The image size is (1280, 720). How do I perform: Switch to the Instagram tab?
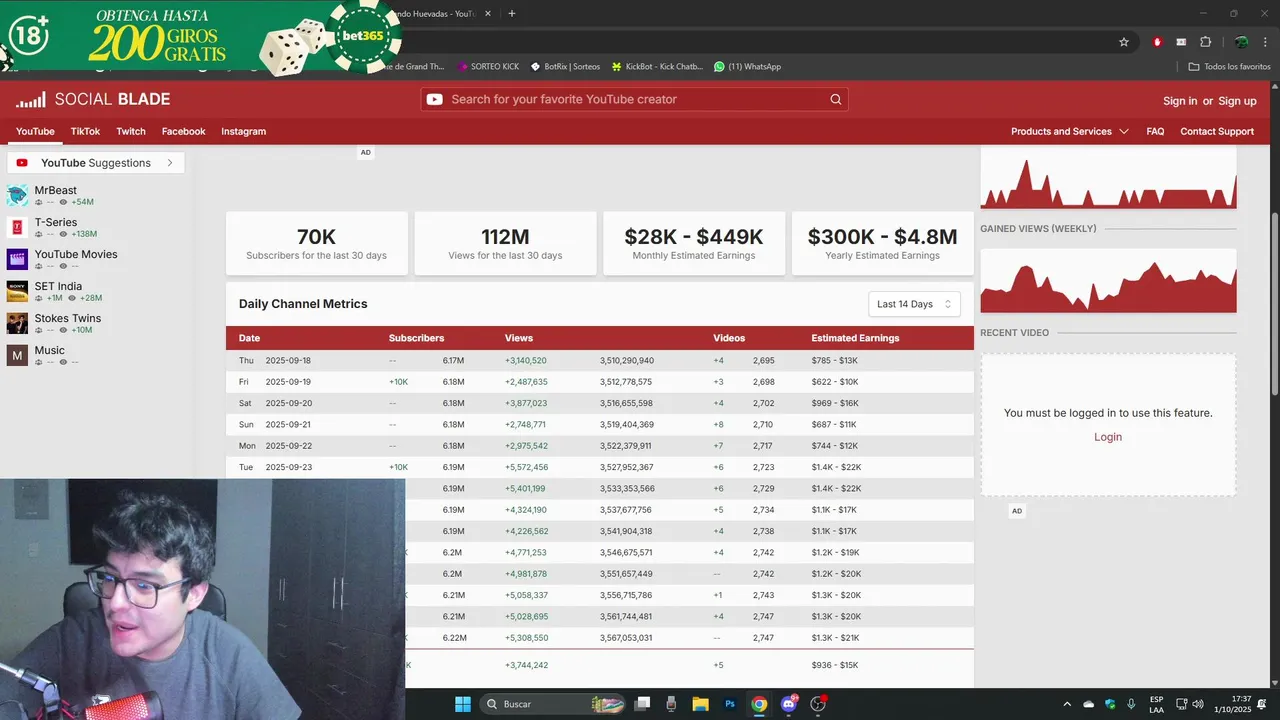[243, 131]
